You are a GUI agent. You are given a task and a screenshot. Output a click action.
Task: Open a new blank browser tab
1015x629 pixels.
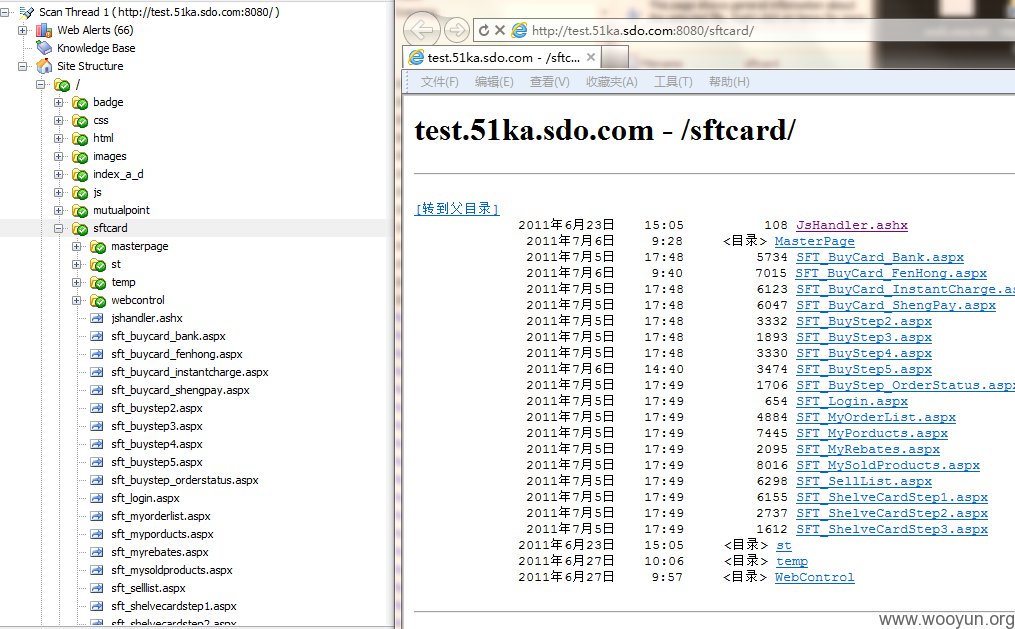click(615, 58)
